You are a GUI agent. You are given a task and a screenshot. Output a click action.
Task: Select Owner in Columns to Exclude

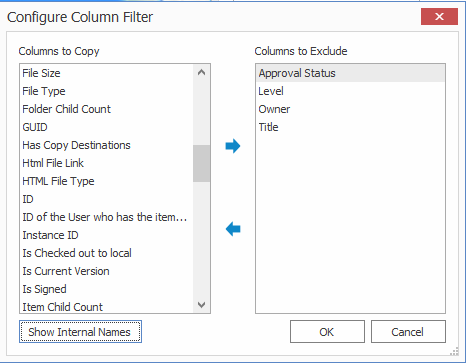(350, 109)
